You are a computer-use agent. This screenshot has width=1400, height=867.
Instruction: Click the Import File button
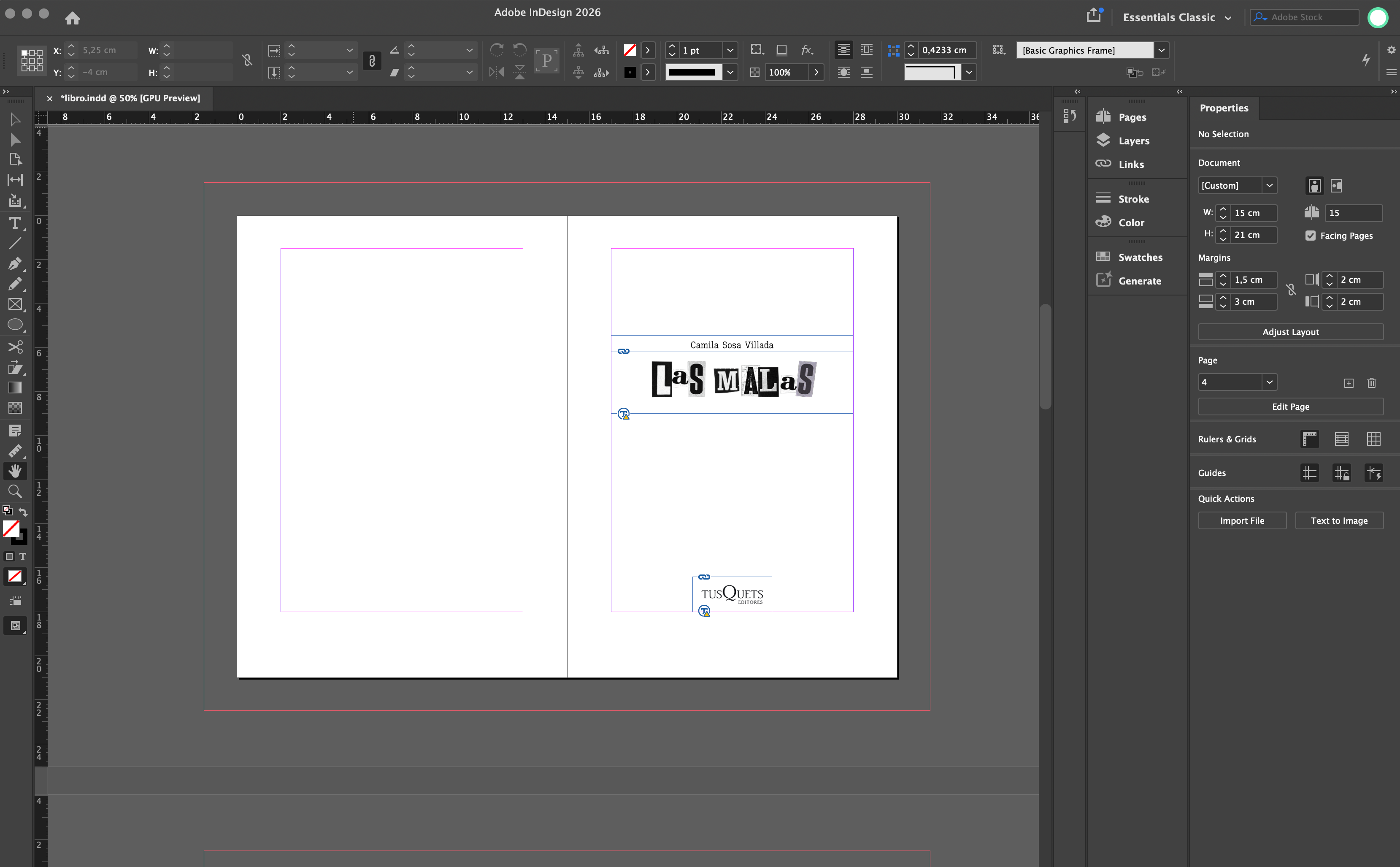click(x=1242, y=520)
